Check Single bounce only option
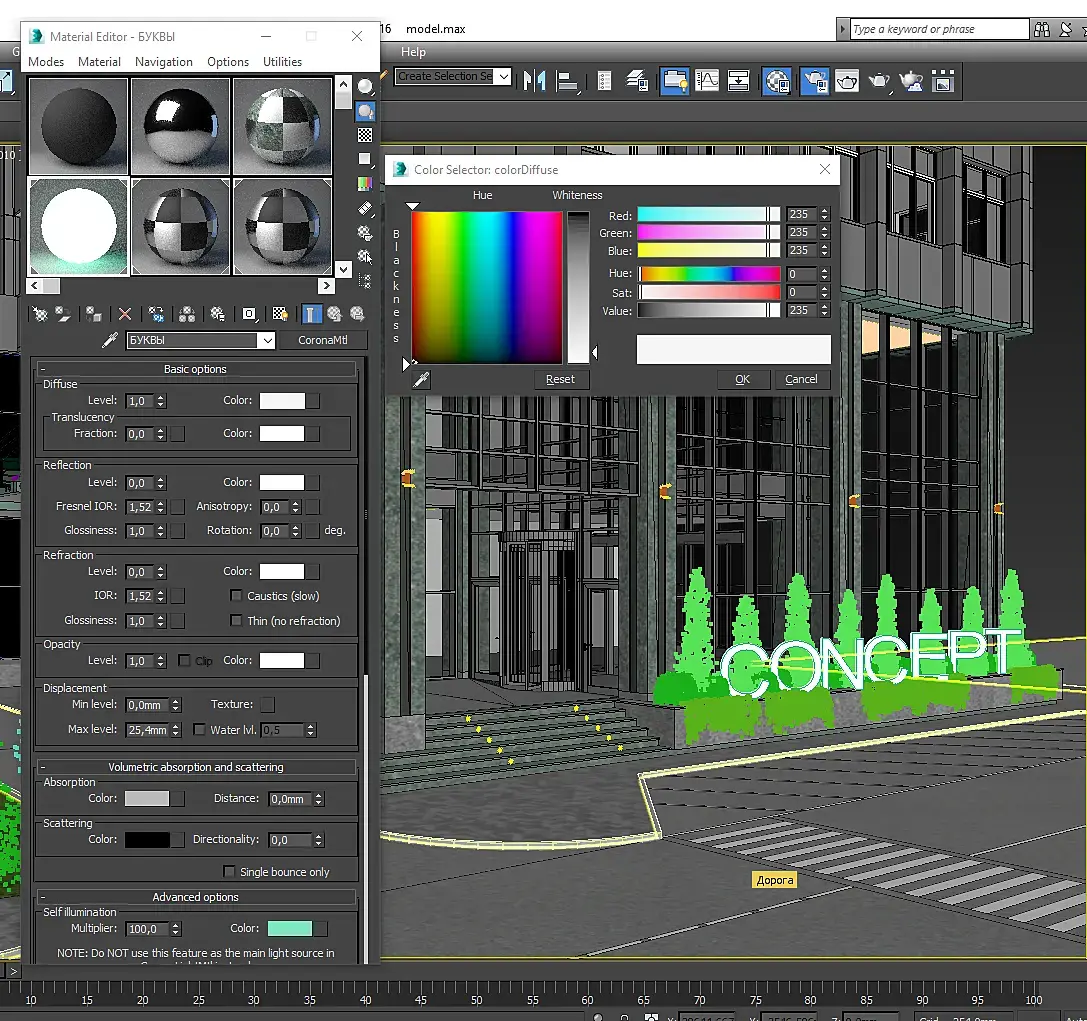 pos(229,872)
